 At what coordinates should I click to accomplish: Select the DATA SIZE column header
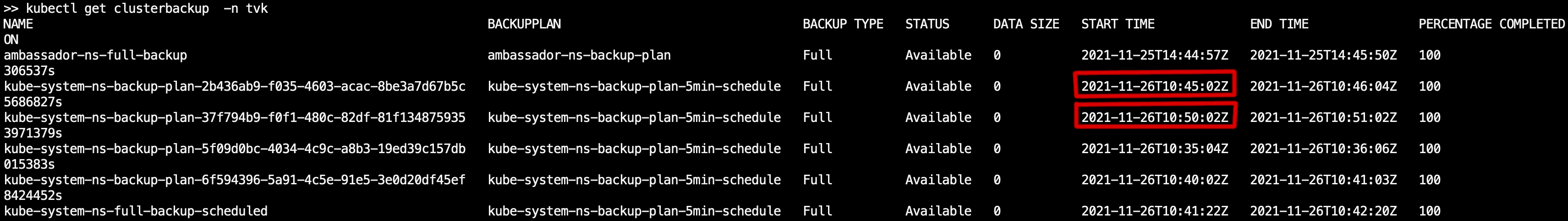tap(1026, 24)
